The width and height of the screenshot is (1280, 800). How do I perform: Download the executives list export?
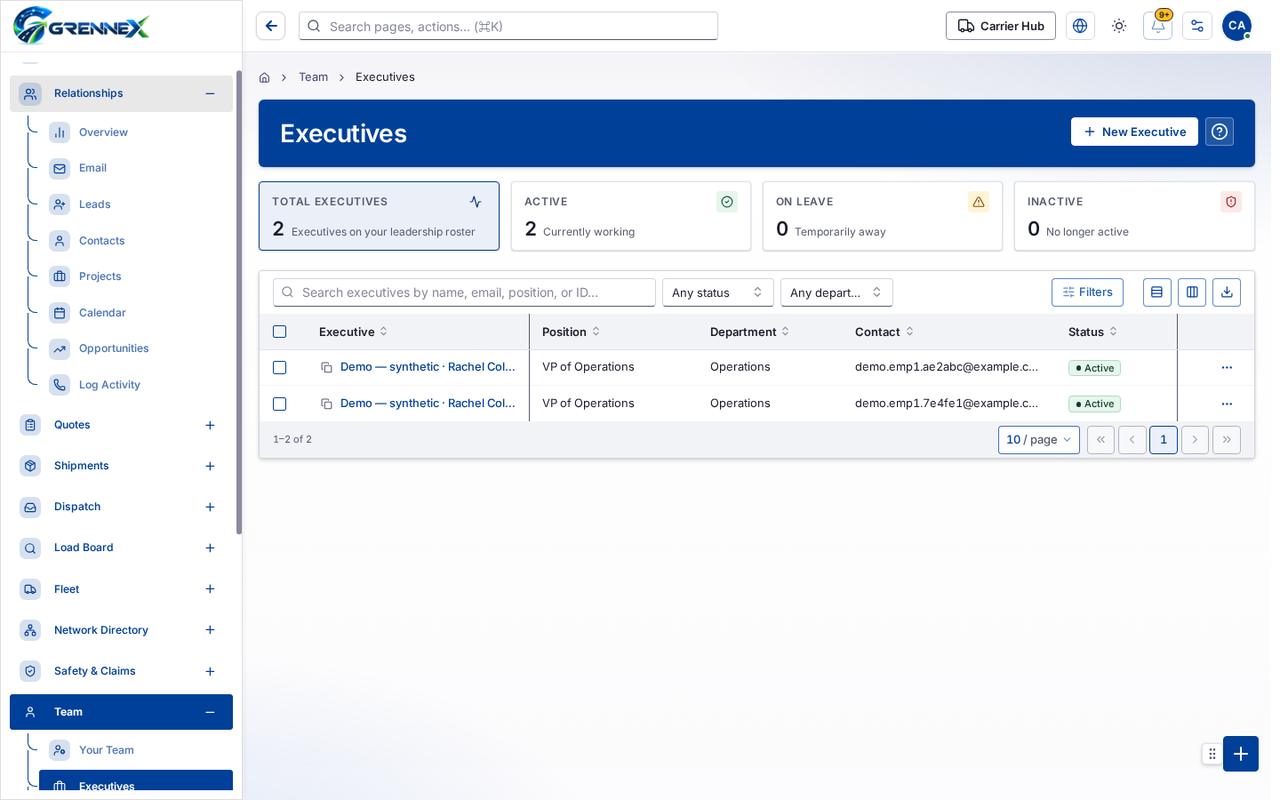1227,292
